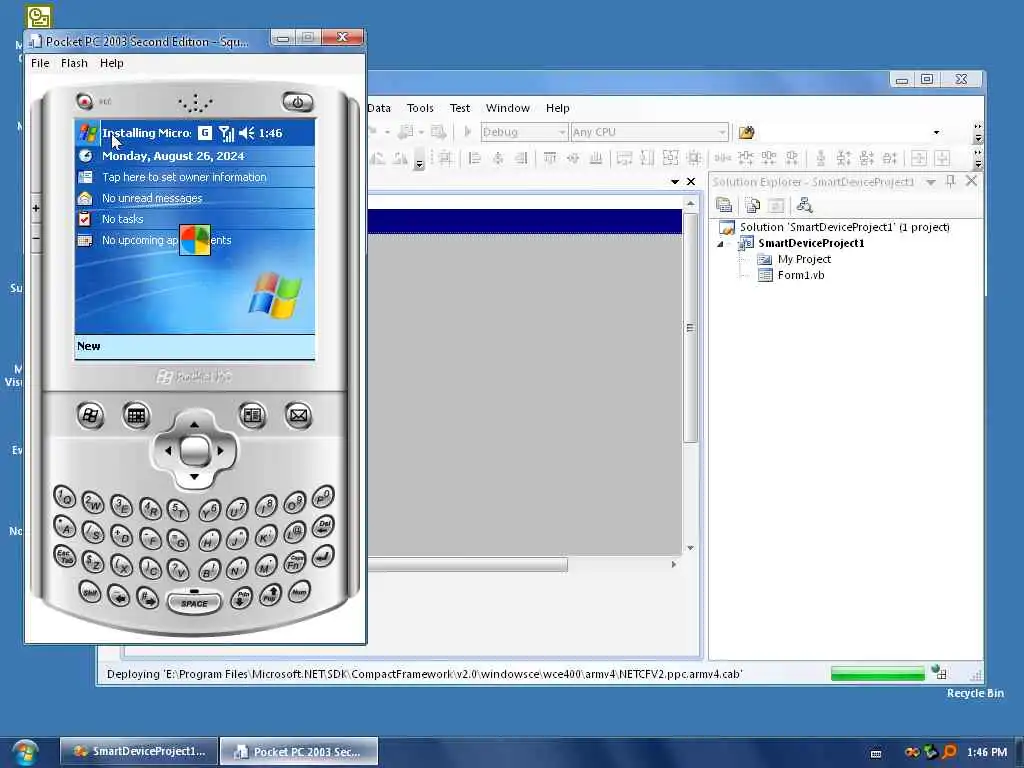
Task: Tap the d-pad down arrow
Action: tap(194, 477)
